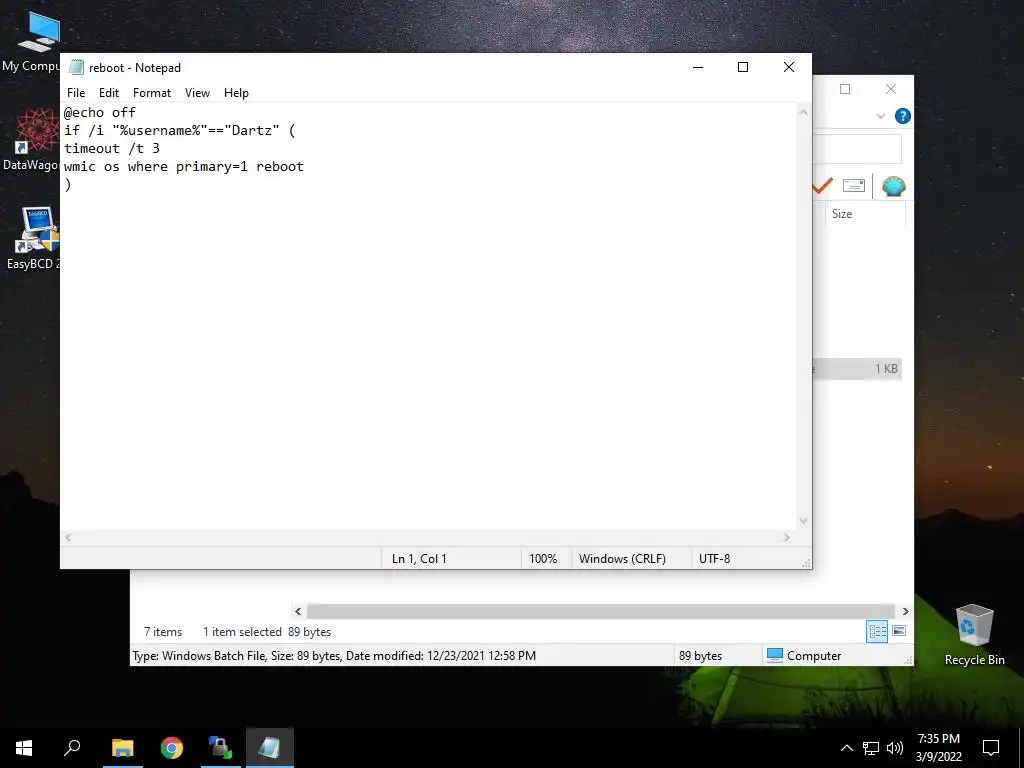The image size is (1024, 768).
Task: Click the '7 items' status text in Explorer
Action: [x=163, y=632]
